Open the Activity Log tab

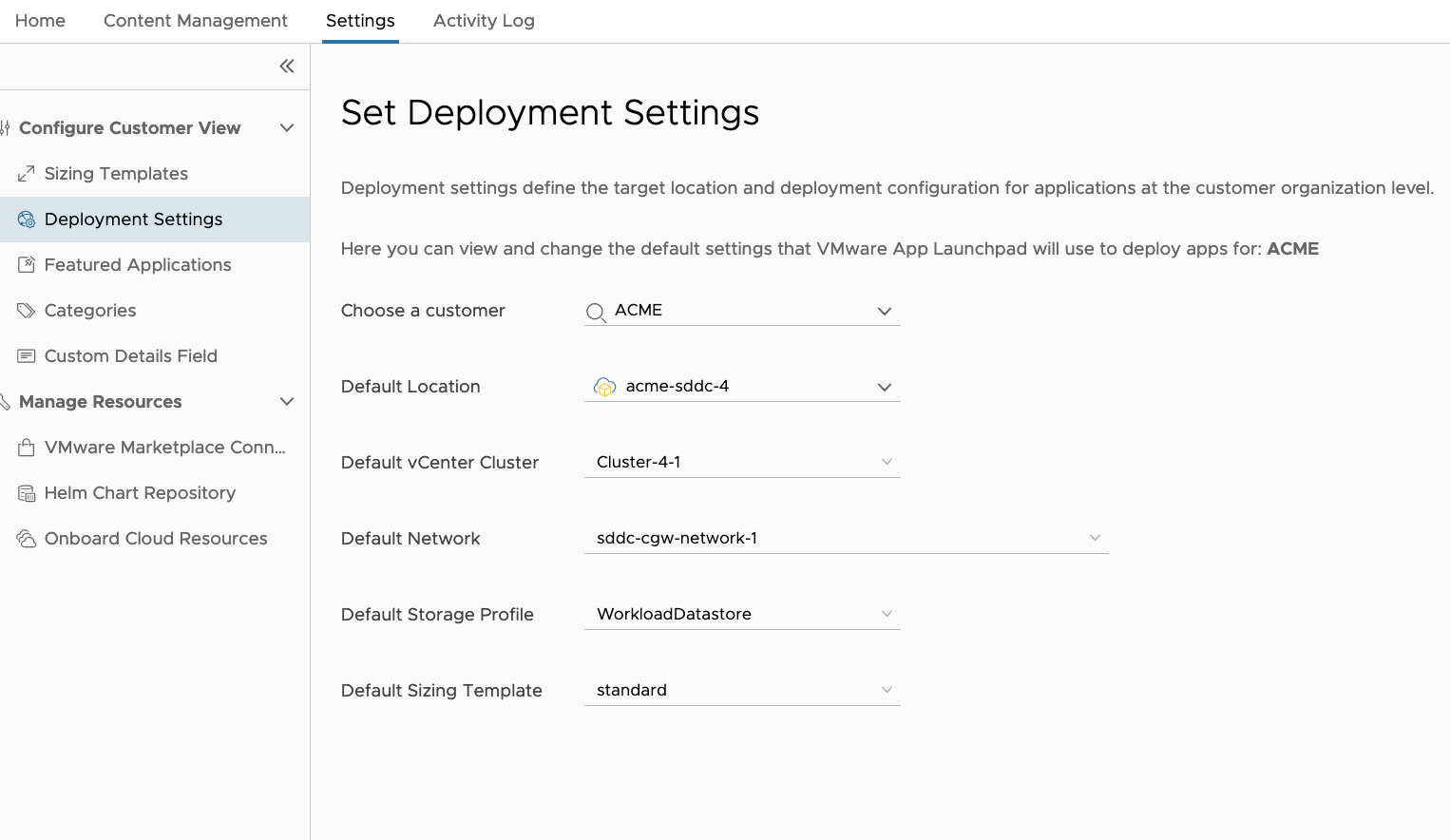tap(484, 21)
